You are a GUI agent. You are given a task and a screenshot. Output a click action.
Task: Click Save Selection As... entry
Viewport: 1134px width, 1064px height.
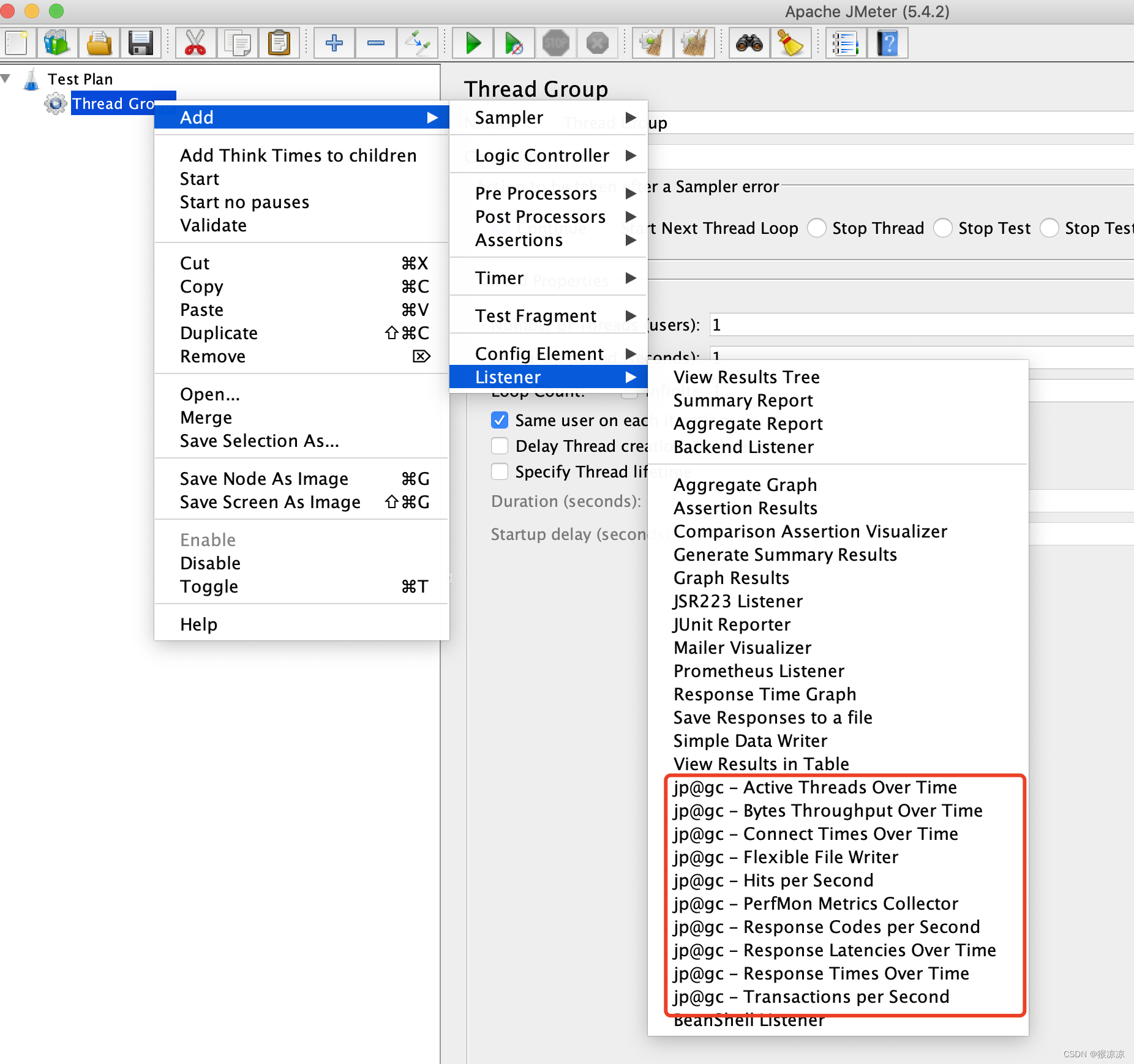click(301, 441)
